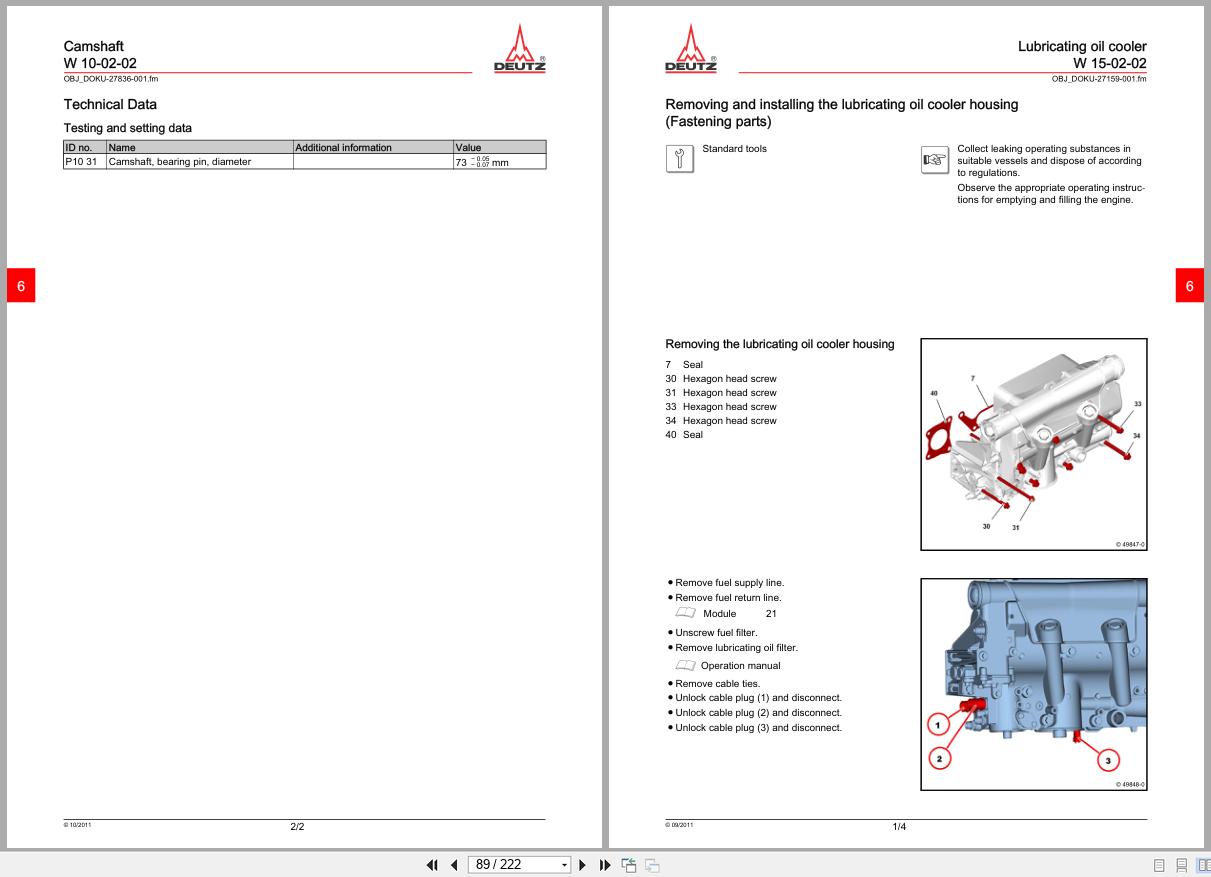
Task: Click the red section 6 tab at left edge
Action: coord(21,286)
